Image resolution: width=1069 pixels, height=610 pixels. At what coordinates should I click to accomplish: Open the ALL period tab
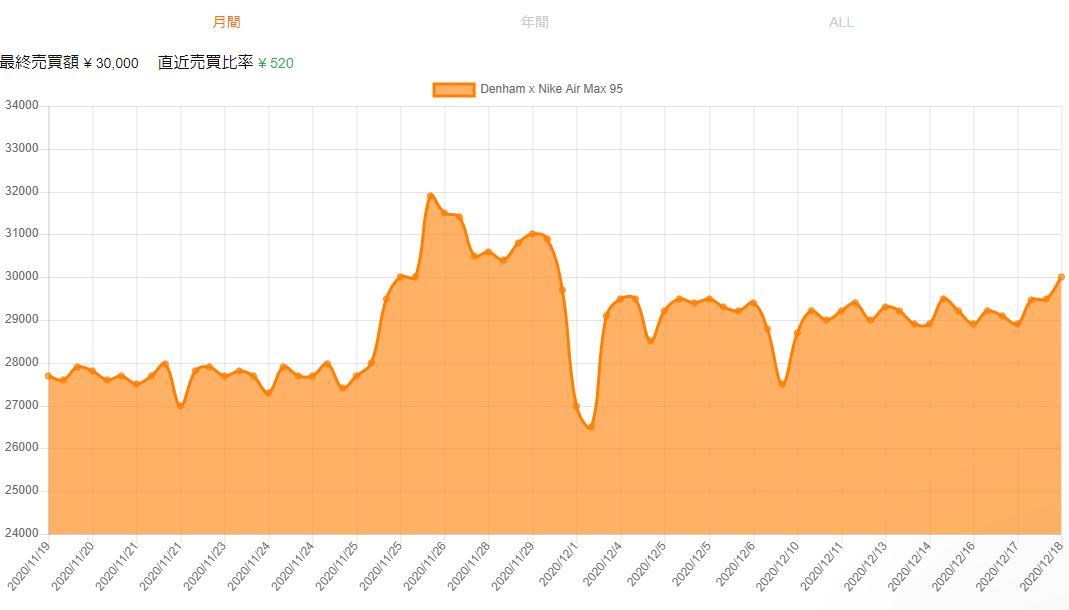(841, 22)
